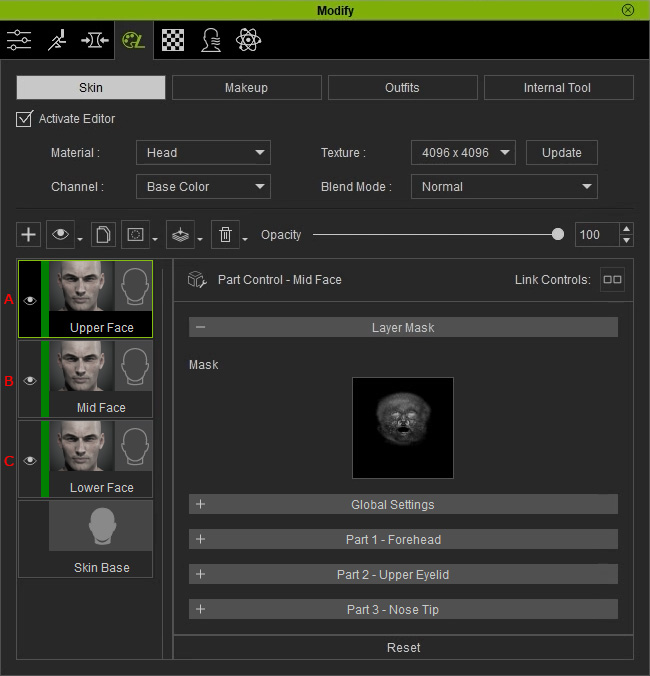Toggle the Link Controls icon
This screenshot has width=650, height=676.
[612, 280]
